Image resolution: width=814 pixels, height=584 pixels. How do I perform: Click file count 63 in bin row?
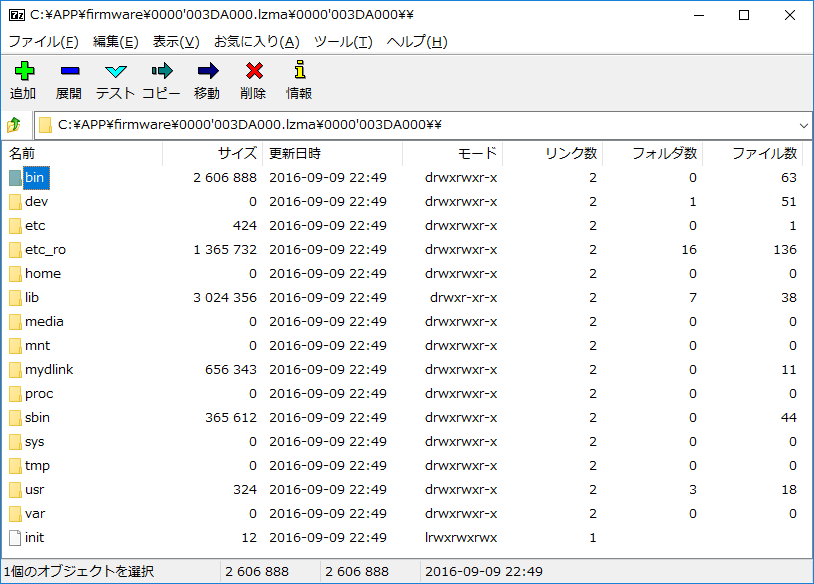(x=789, y=178)
